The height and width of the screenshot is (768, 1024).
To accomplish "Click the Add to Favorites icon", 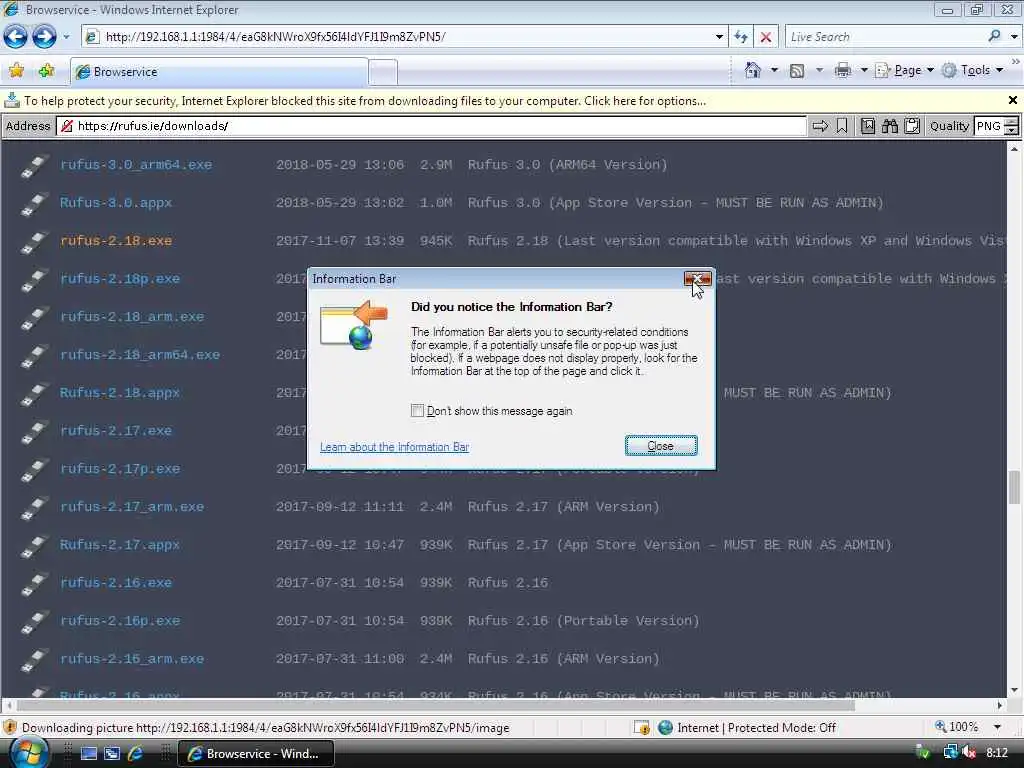I will (46, 71).
